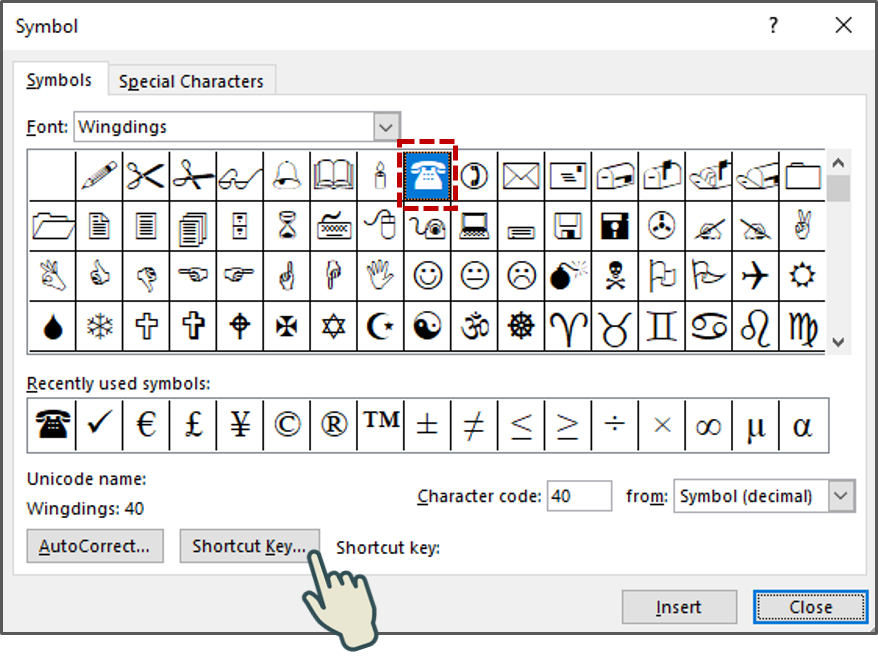Screen dimensions: 878x669
Task: Open the Shortcut Key dialog
Action: pyautogui.click(x=249, y=546)
